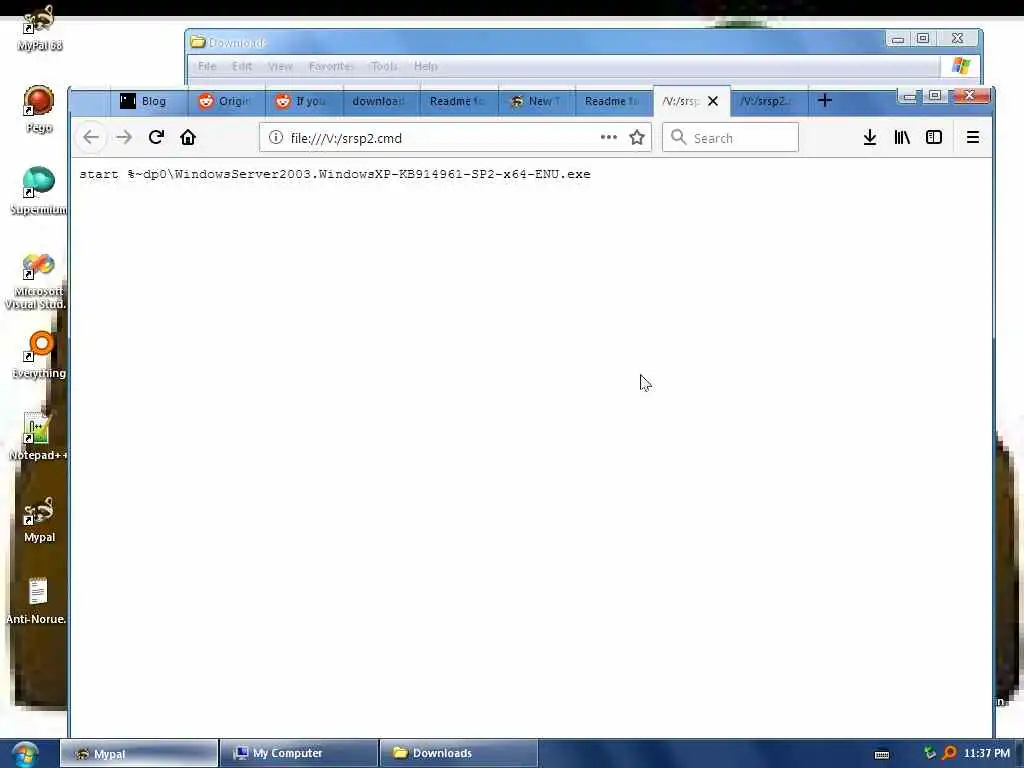Bookmark this page with the star
This screenshot has width=1024, height=768.
[637, 137]
